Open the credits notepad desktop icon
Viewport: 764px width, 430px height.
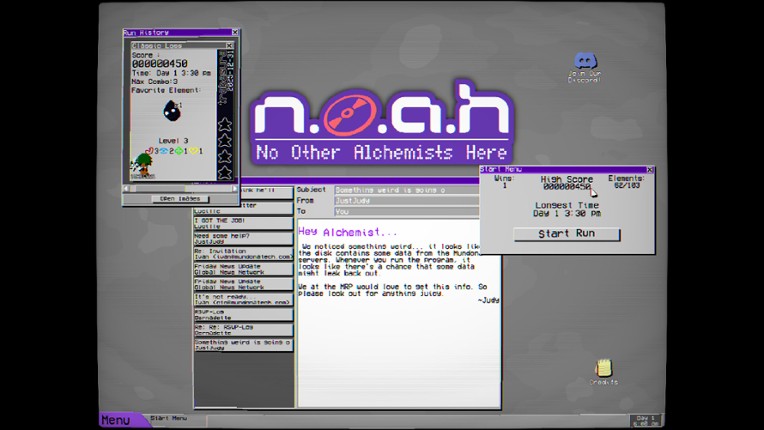tap(603, 369)
